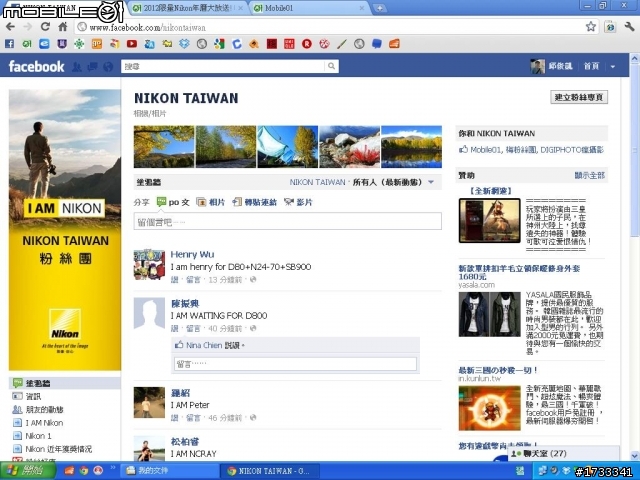
Task: Click the large I AM NIKON profile banner
Action: coord(65,230)
